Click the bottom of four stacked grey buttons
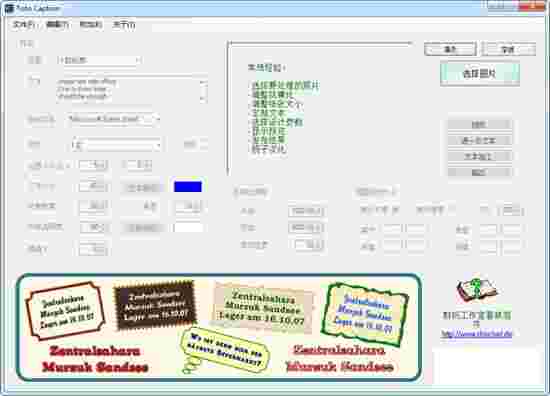 479,172
